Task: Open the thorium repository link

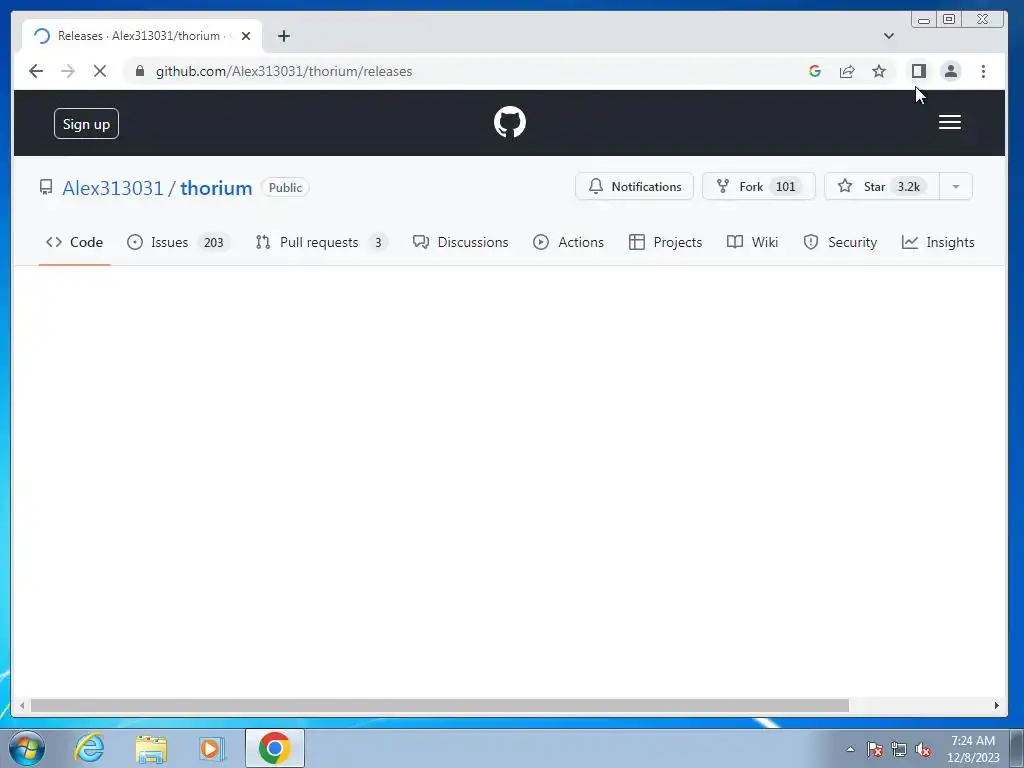Action: (x=216, y=188)
